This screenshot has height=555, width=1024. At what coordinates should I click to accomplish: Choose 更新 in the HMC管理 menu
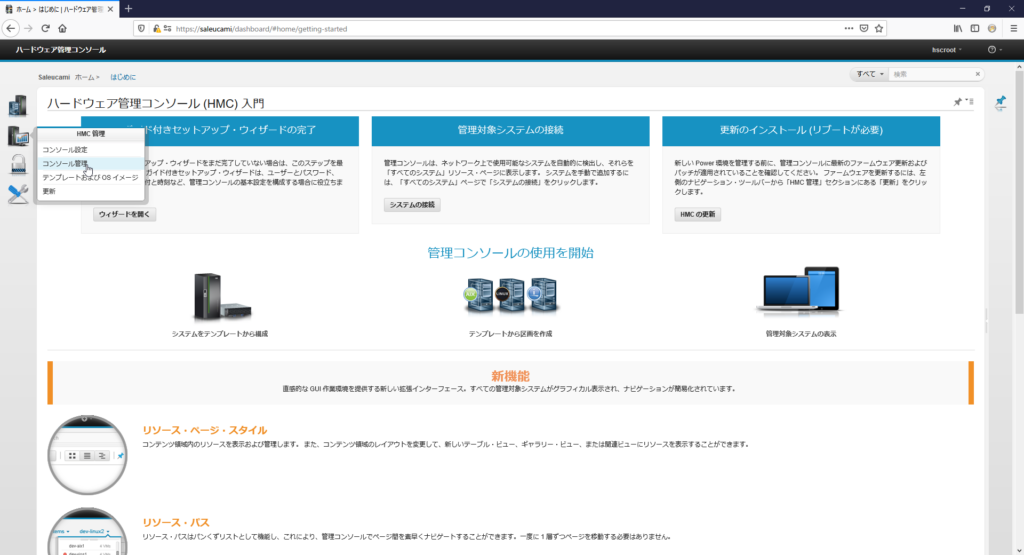pyautogui.click(x=49, y=191)
